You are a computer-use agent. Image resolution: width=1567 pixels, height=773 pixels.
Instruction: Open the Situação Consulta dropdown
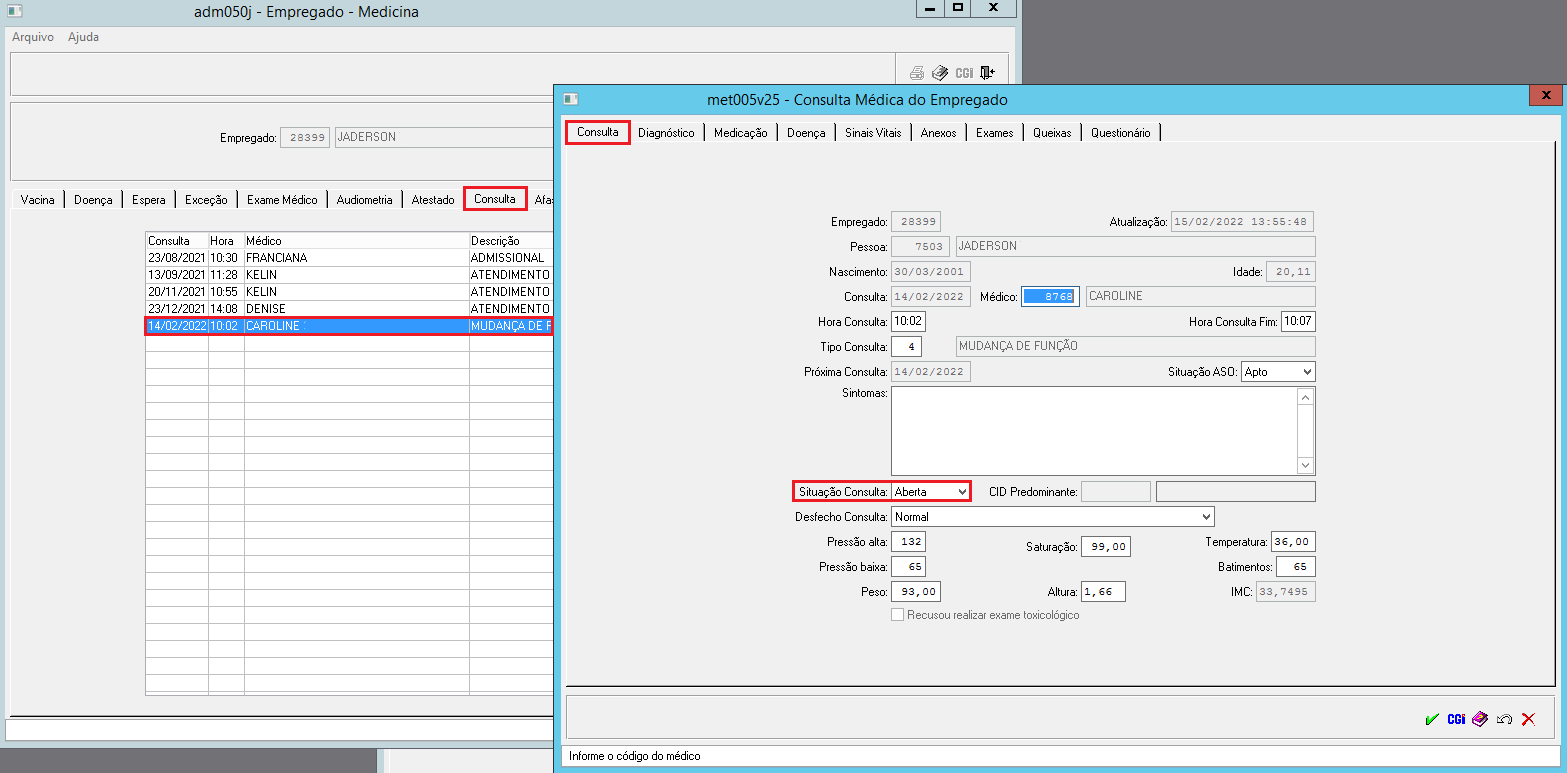[931, 491]
